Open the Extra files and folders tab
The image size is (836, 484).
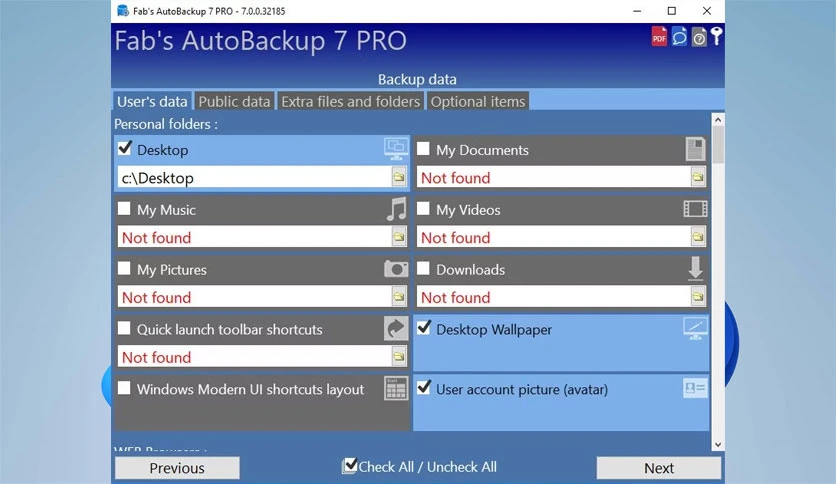point(350,101)
